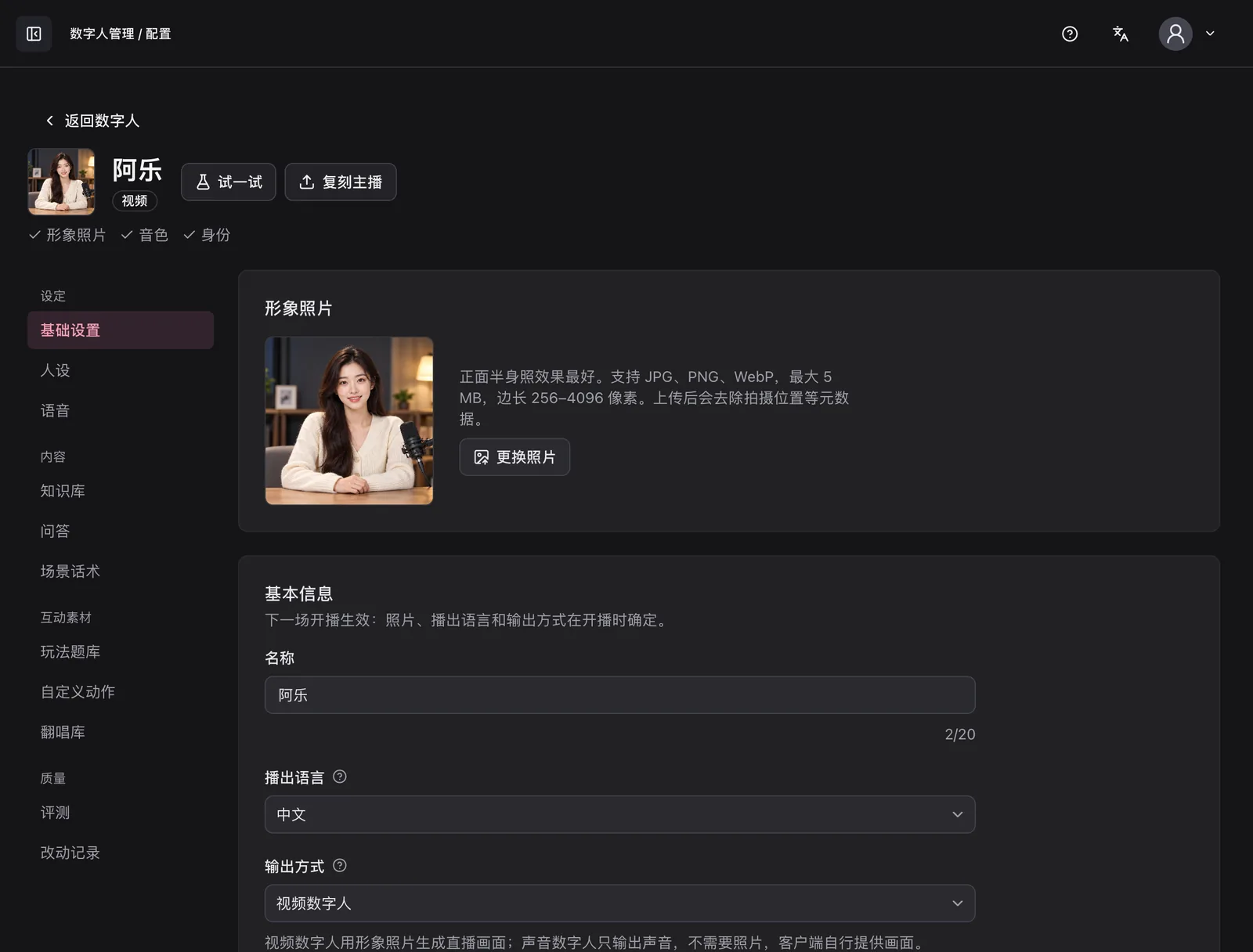Open the 人设 sidebar item
This screenshot has width=1253, height=952.
pyautogui.click(x=121, y=370)
